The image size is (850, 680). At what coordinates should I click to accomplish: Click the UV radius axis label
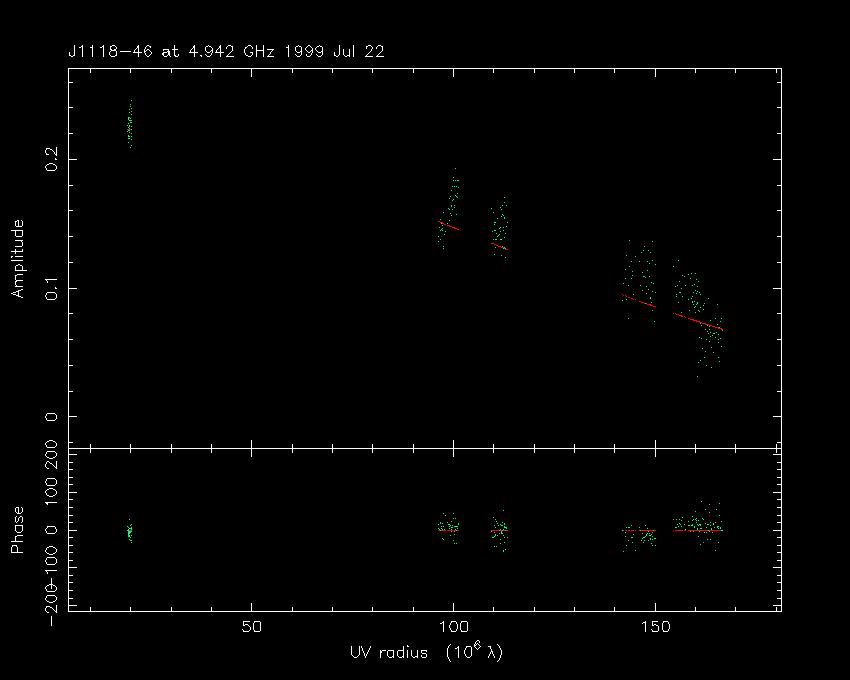pos(426,651)
